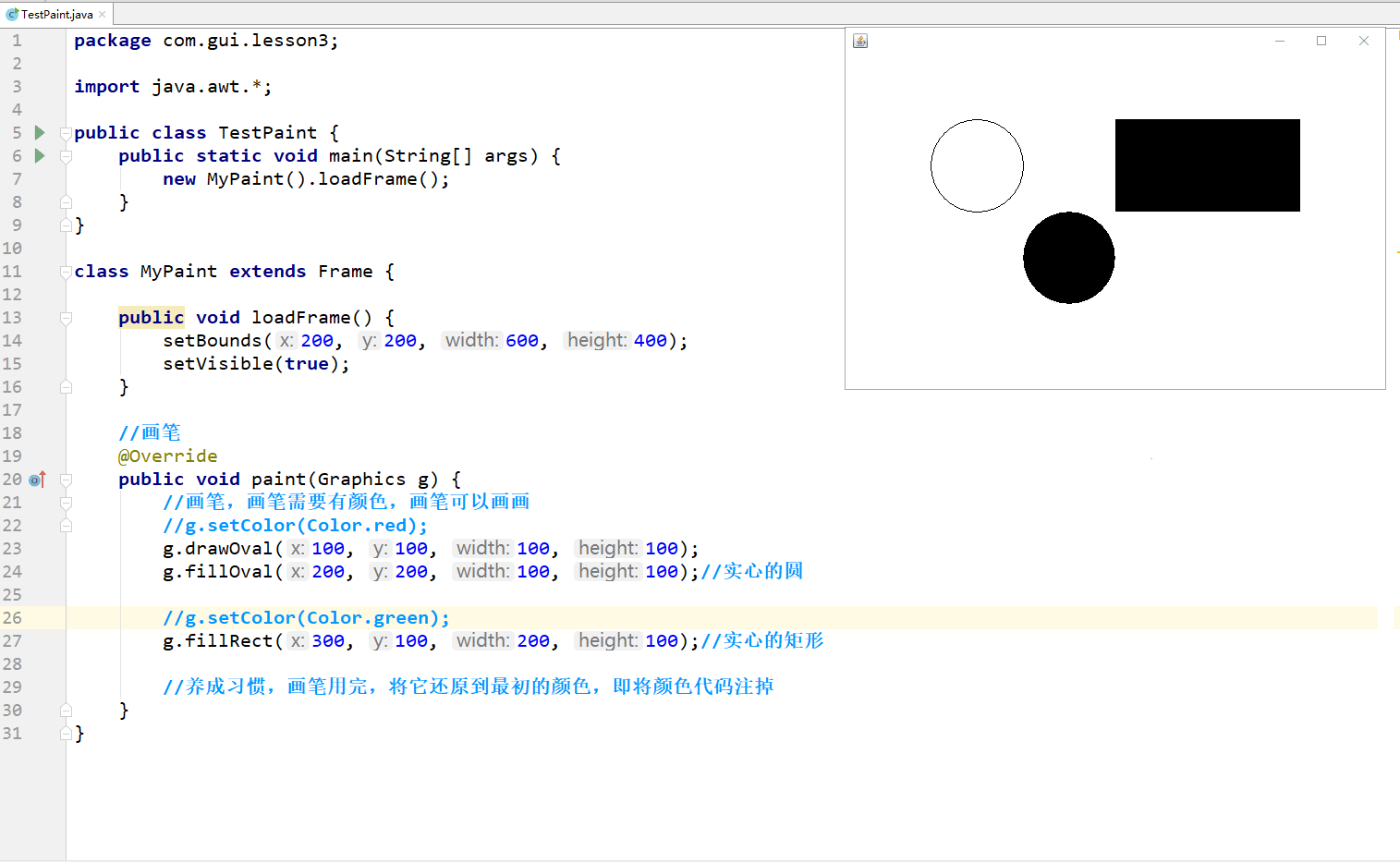Click fold end marker on line 16
The height and width of the screenshot is (863, 1400).
pyautogui.click(x=66, y=386)
